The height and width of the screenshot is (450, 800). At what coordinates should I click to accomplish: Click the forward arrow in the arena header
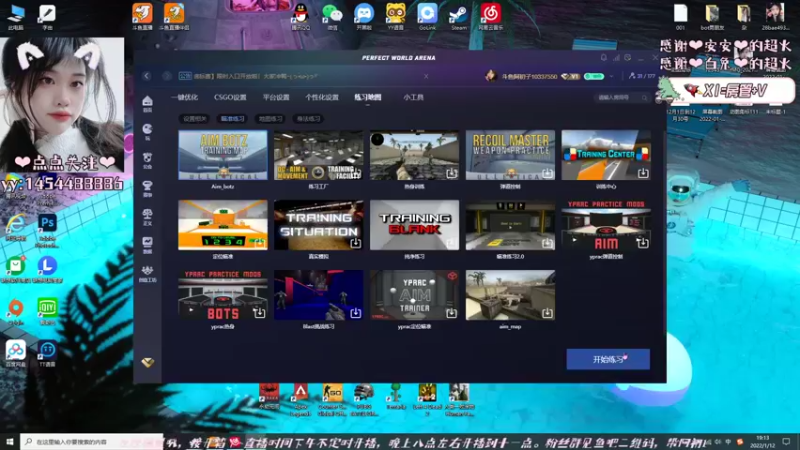click(x=167, y=76)
